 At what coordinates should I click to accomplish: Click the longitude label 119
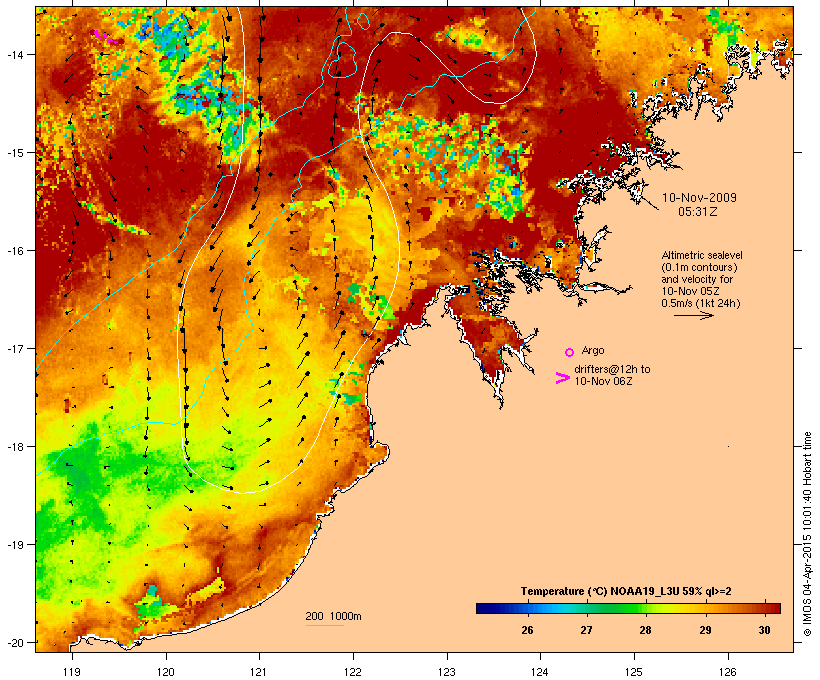point(72,672)
